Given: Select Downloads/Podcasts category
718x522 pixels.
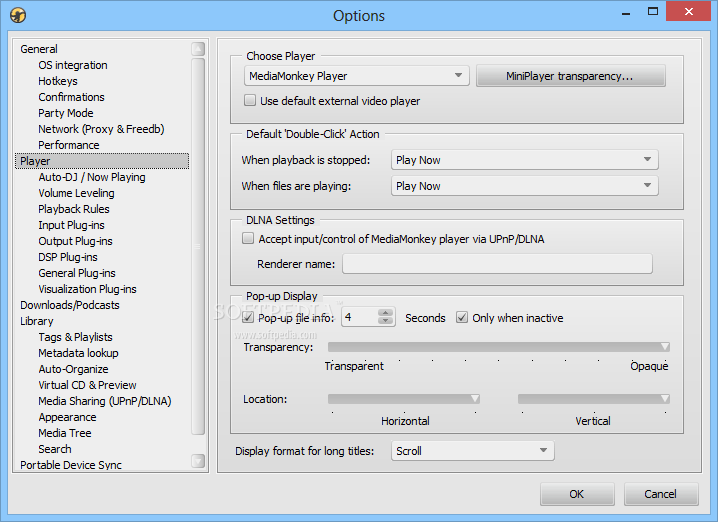Looking at the screenshot, I should coord(70,305).
